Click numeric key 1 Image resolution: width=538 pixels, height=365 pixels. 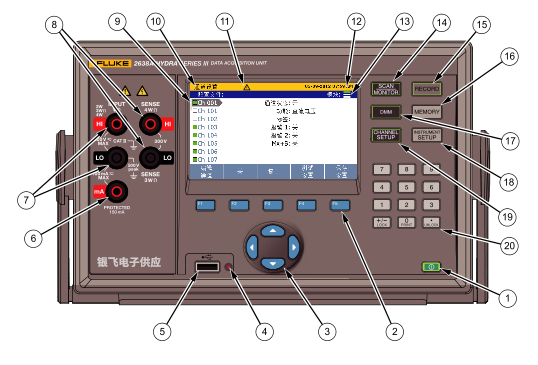click(382, 205)
